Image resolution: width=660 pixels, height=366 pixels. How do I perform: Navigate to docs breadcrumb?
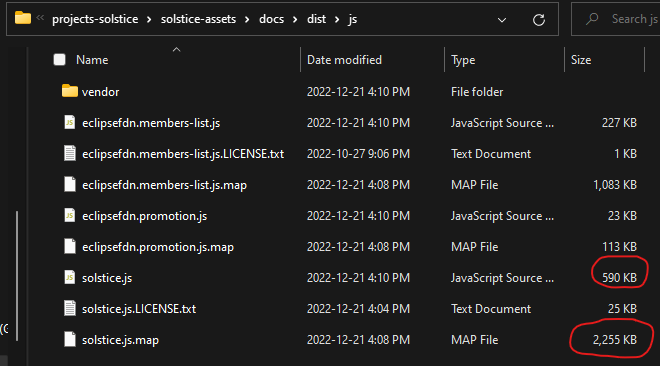click(271, 19)
